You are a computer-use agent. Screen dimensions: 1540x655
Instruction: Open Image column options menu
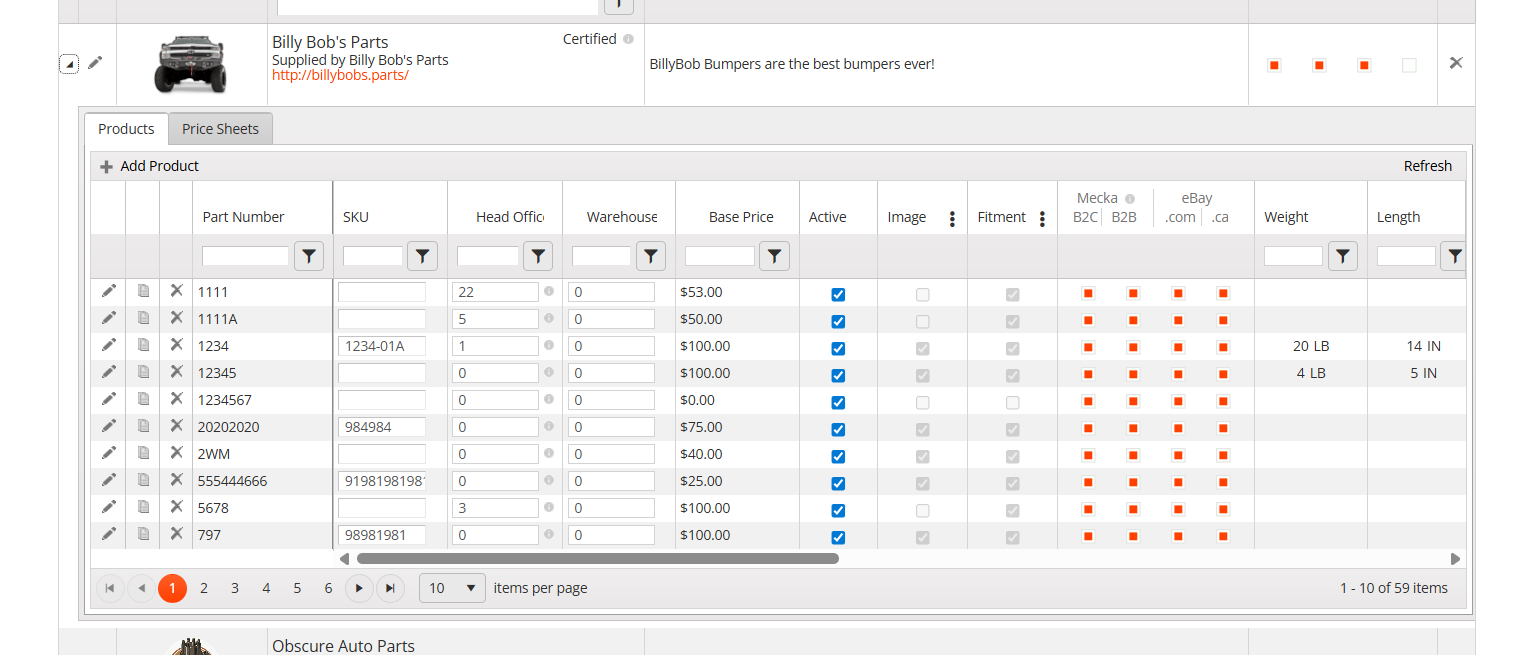point(952,218)
